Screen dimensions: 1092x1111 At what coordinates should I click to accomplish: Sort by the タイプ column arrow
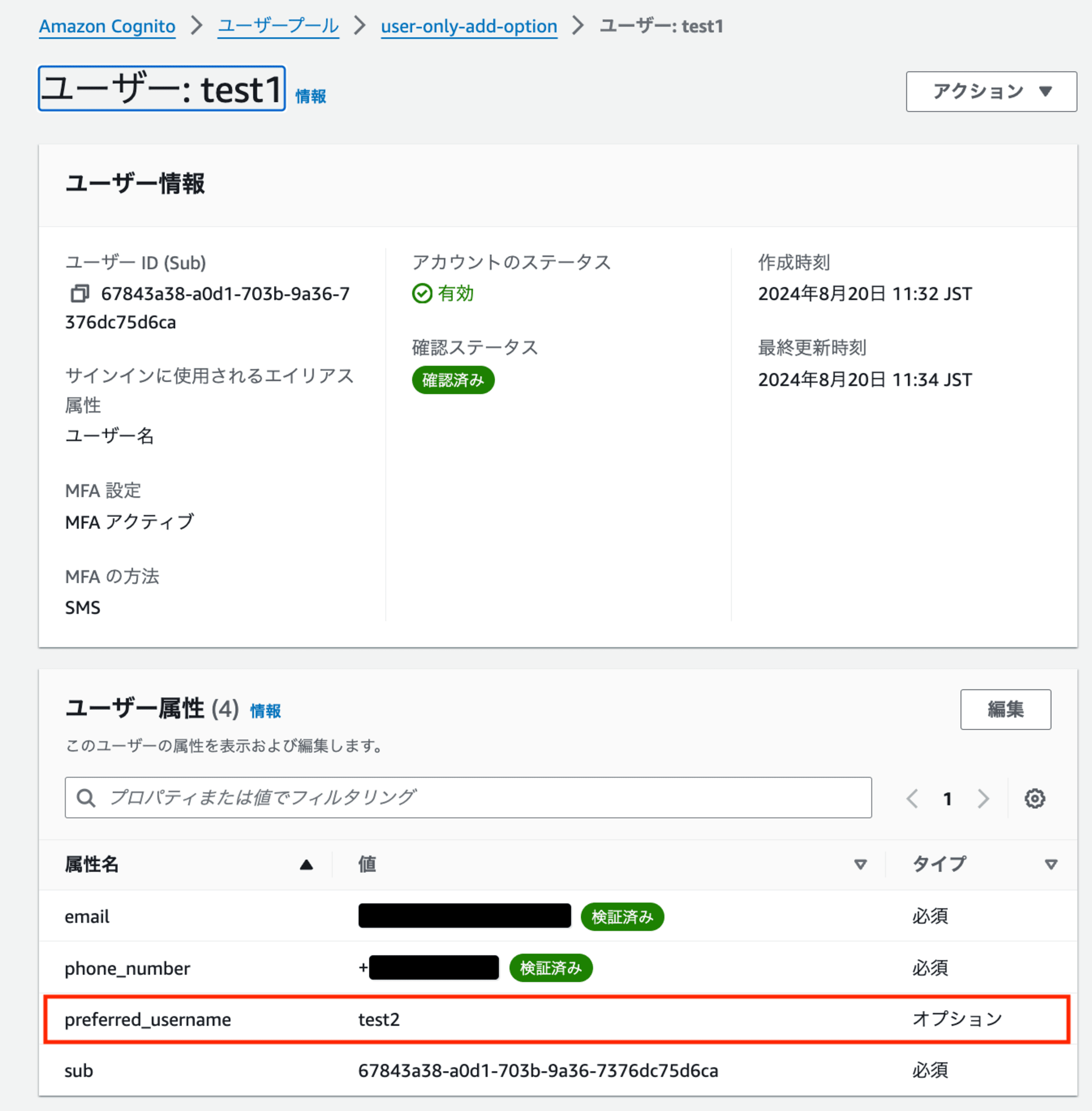pos(1051,864)
